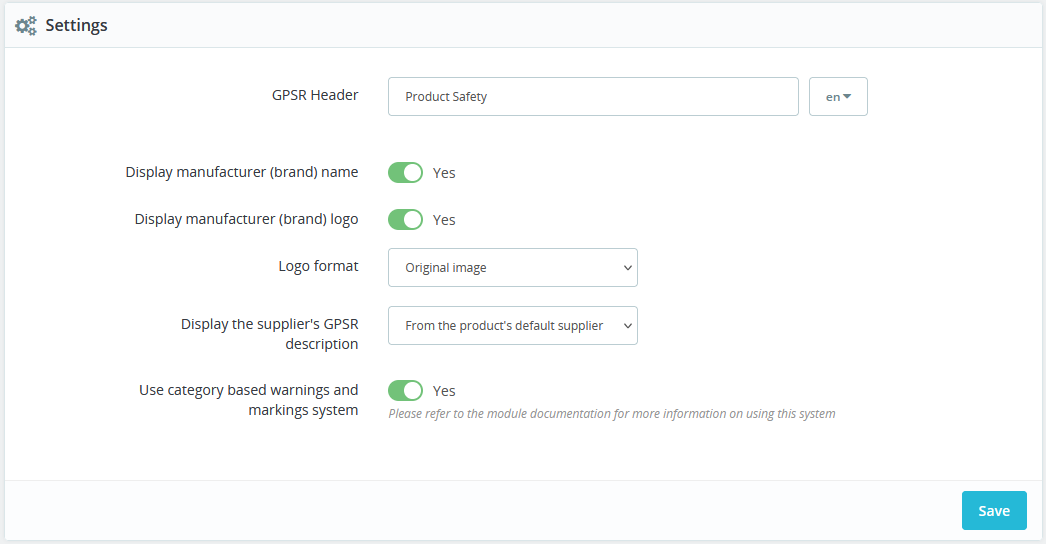The image size is (1046, 544).
Task: Click 'Yes' beside the brand name toggle
Action: coord(444,173)
